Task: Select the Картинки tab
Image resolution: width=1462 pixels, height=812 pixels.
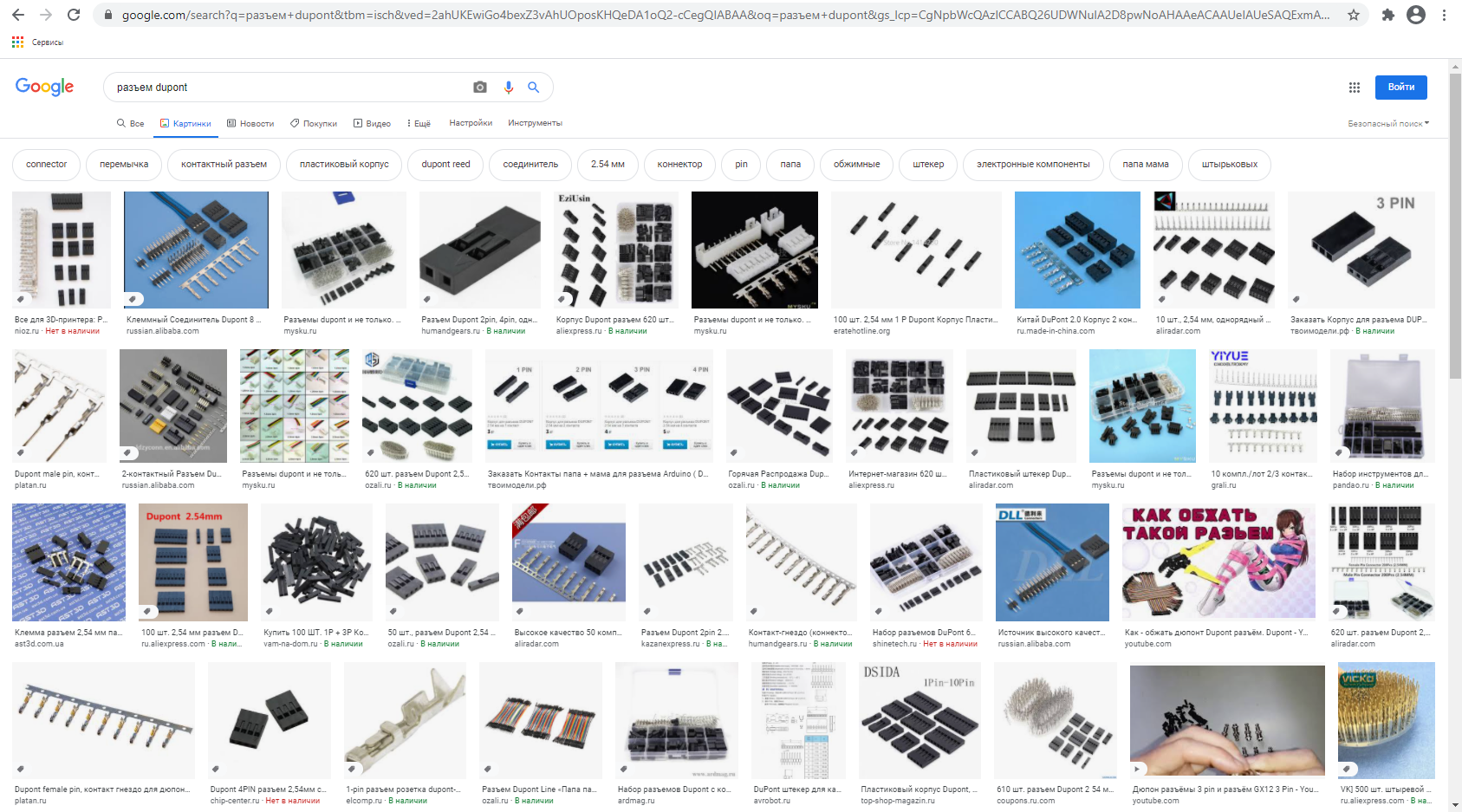Action: [185, 123]
